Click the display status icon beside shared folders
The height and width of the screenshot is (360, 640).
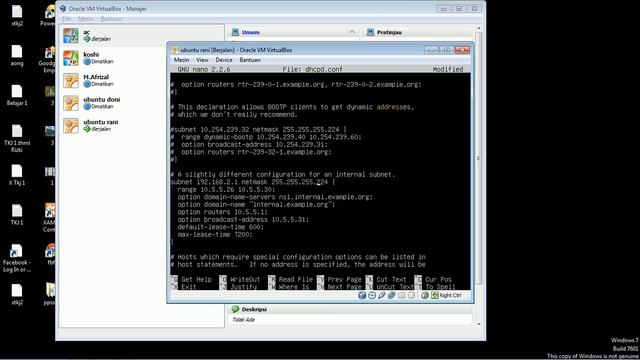pyautogui.click(x=411, y=295)
